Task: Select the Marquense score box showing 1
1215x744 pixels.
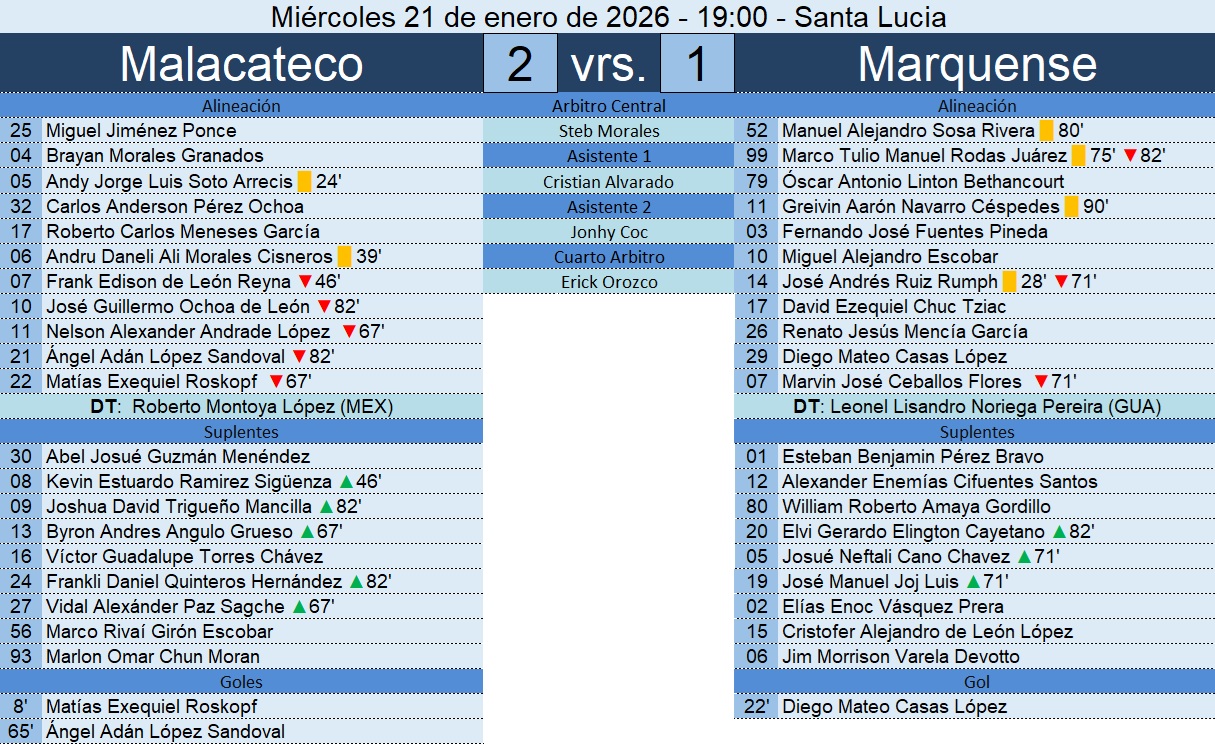Action: pyautogui.click(x=697, y=64)
